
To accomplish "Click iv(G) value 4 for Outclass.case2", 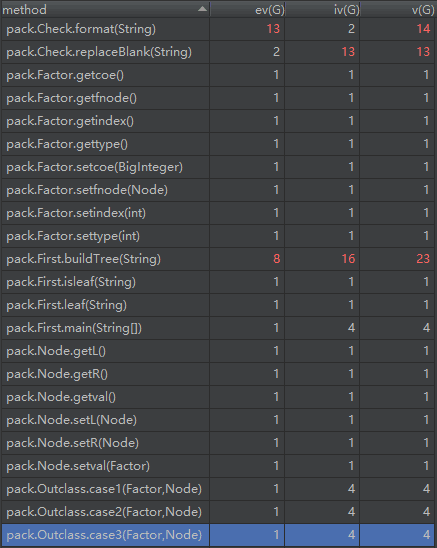I will pos(351,512).
